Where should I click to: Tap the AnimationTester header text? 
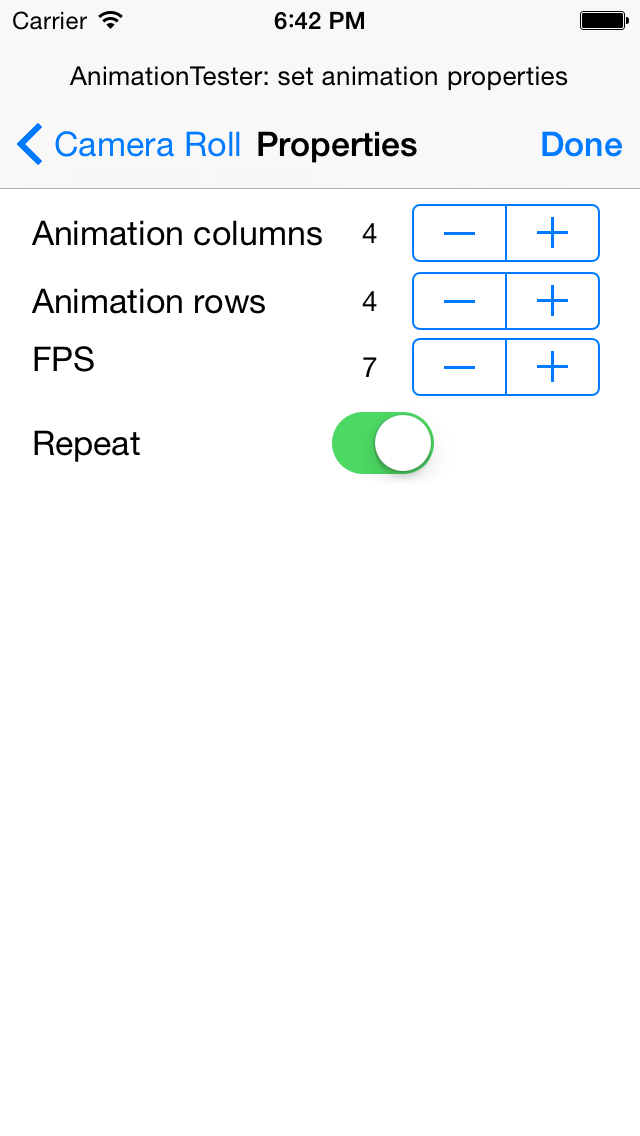pos(318,76)
